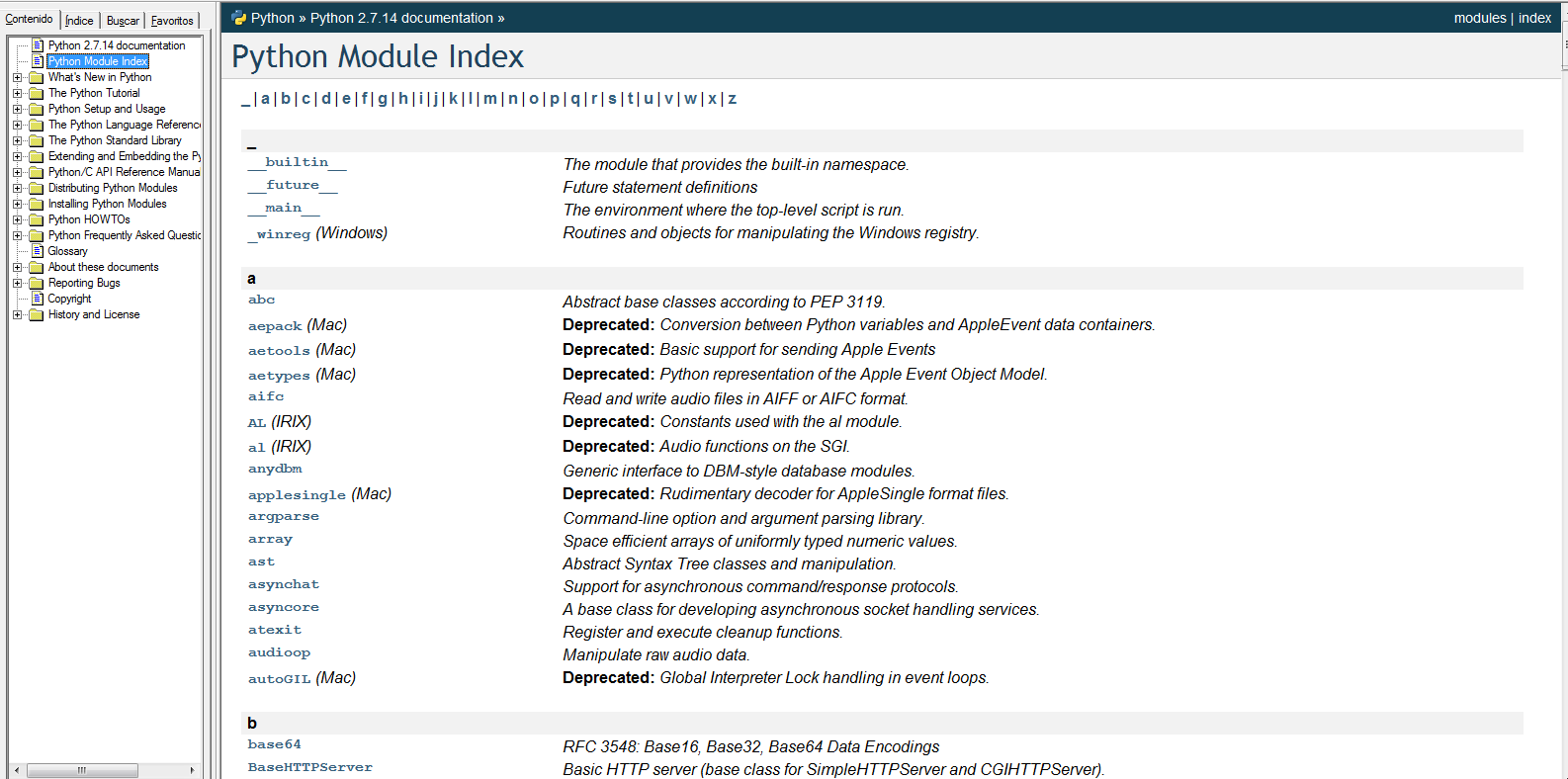1568x779 pixels.
Task: Expand The Python Standard Library node
Action: 17,140
